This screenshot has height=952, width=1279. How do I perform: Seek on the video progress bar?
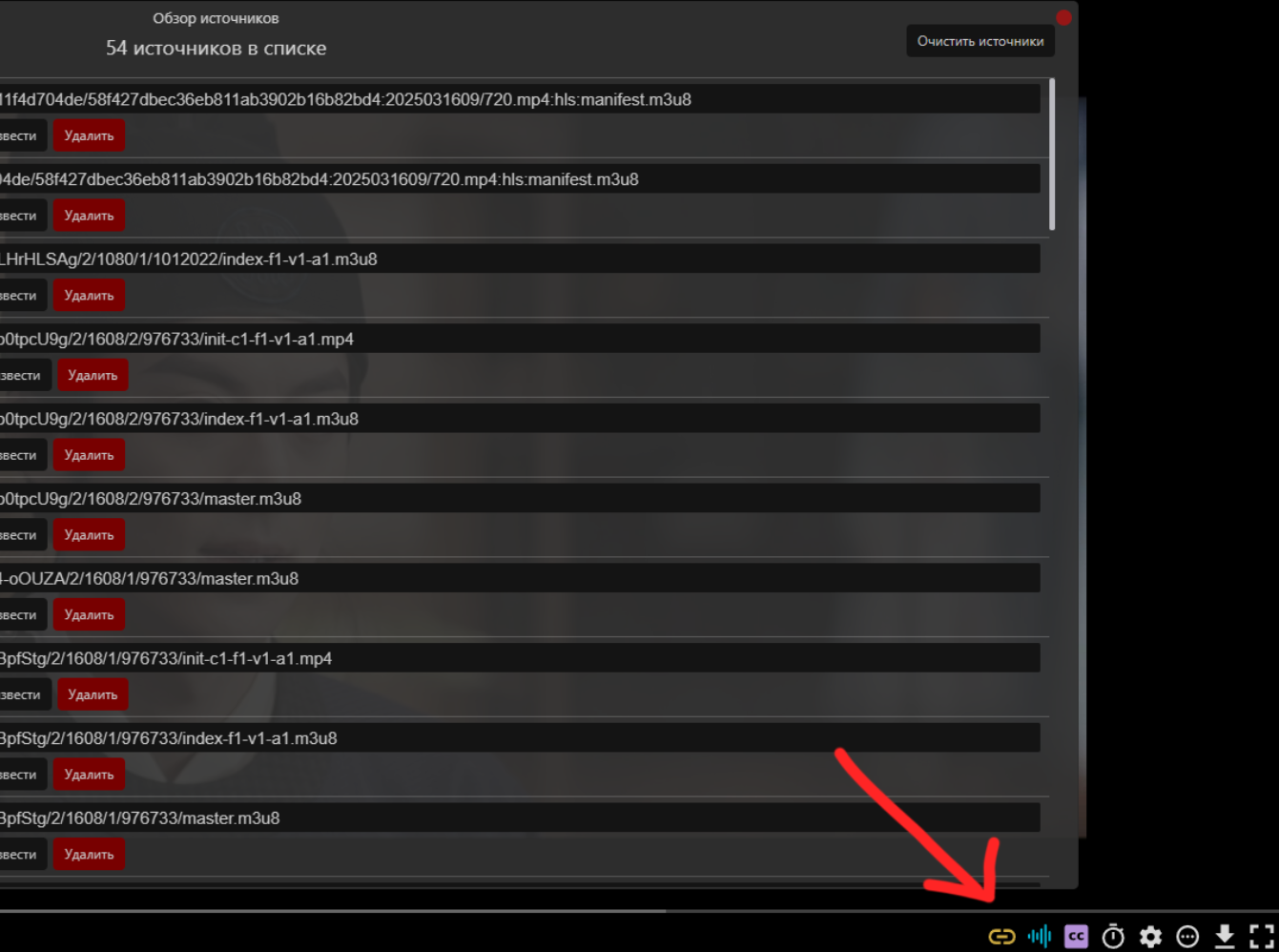[639, 911]
